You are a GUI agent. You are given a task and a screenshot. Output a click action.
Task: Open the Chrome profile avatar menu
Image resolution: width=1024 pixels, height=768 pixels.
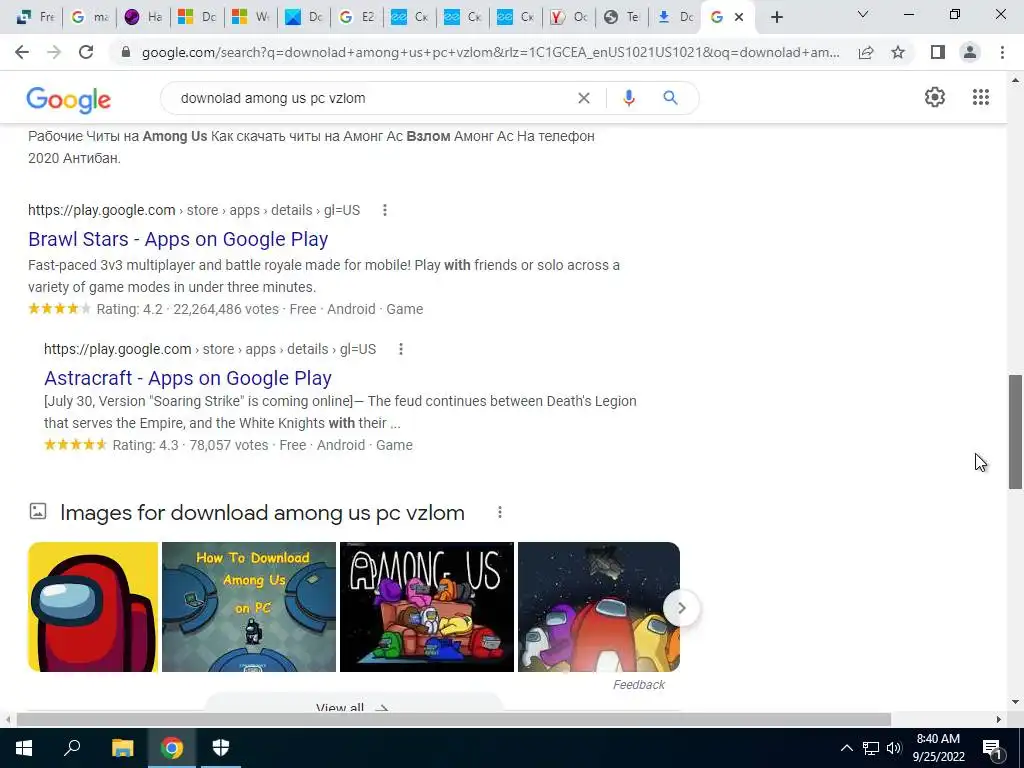click(970, 52)
